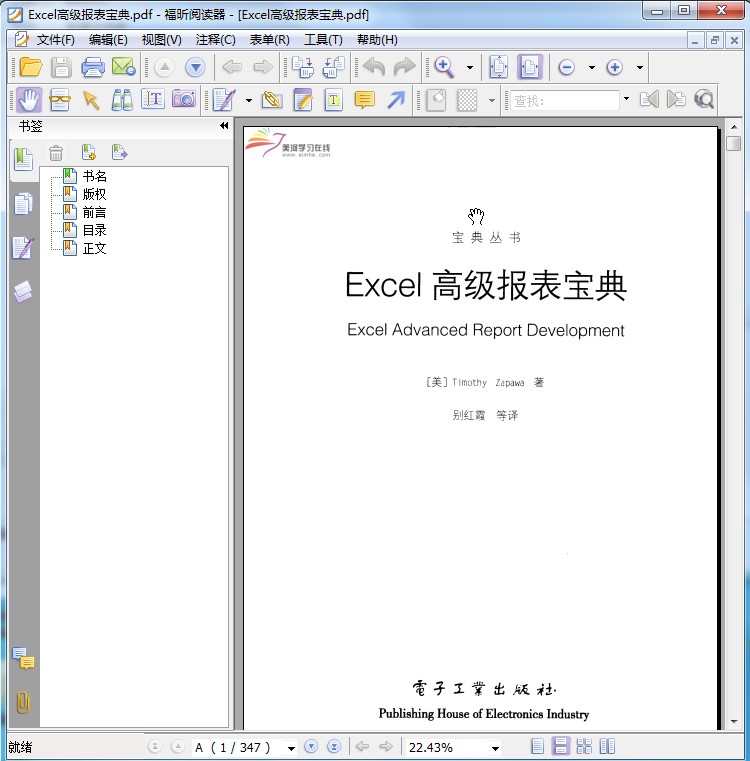The width and height of the screenshot is (750, 761).
Task: Open the search options dropdown arrow
Action: coord(626,99)
